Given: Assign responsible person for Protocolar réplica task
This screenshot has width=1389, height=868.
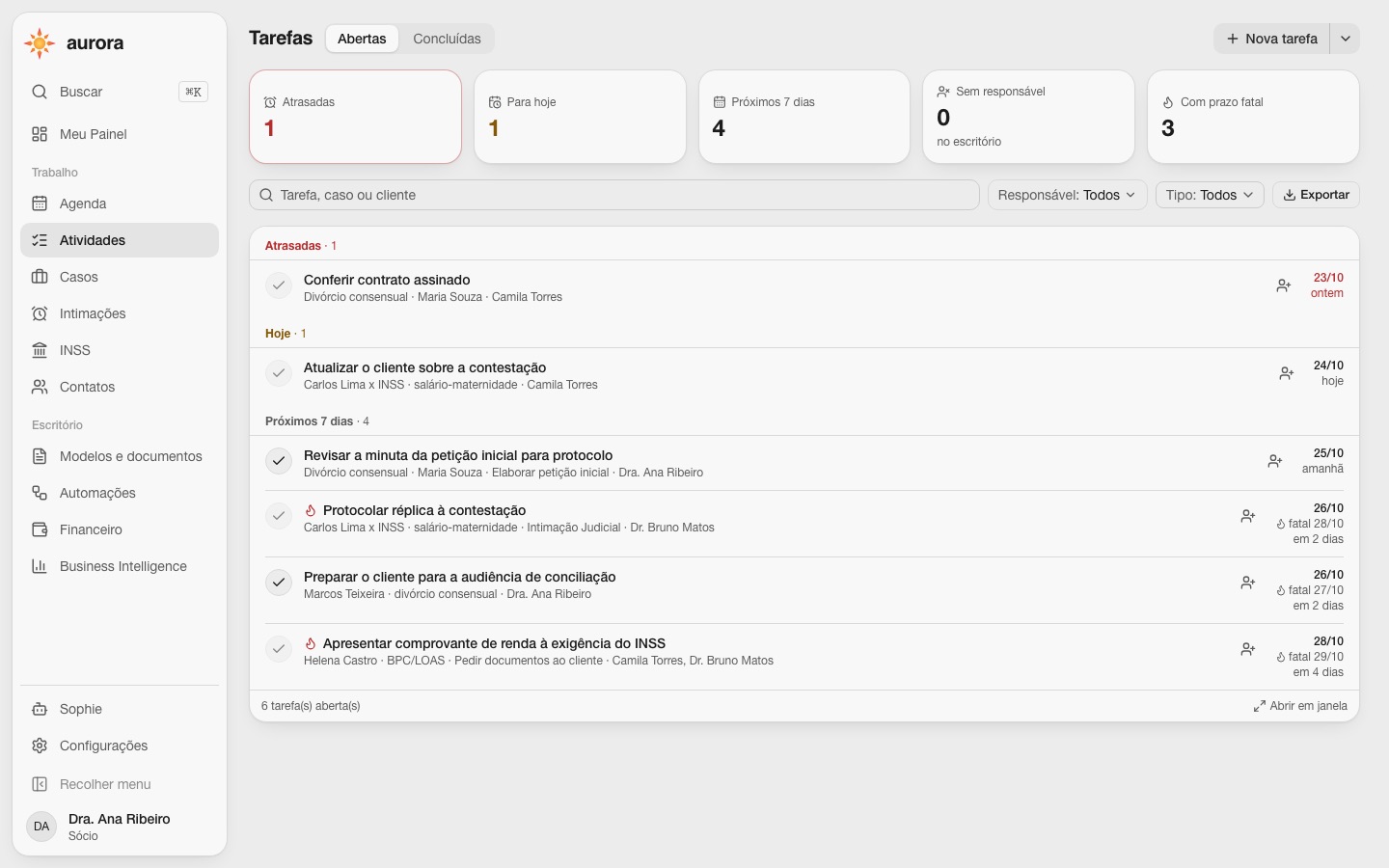Looking at the screenshot, I should pyautogui.click(x=1248, y=516).
